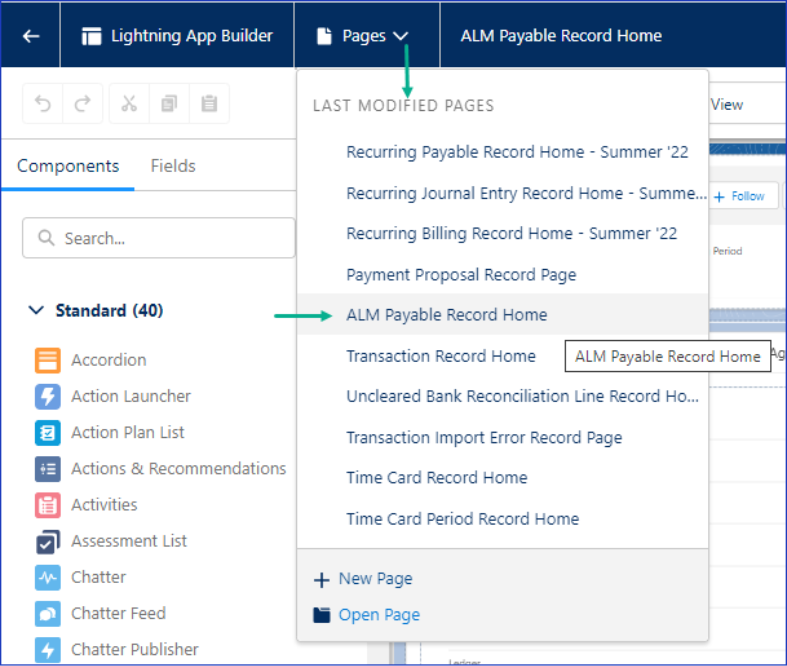Click the back arrow icon
787x666 pixels.
coord(31,36)
